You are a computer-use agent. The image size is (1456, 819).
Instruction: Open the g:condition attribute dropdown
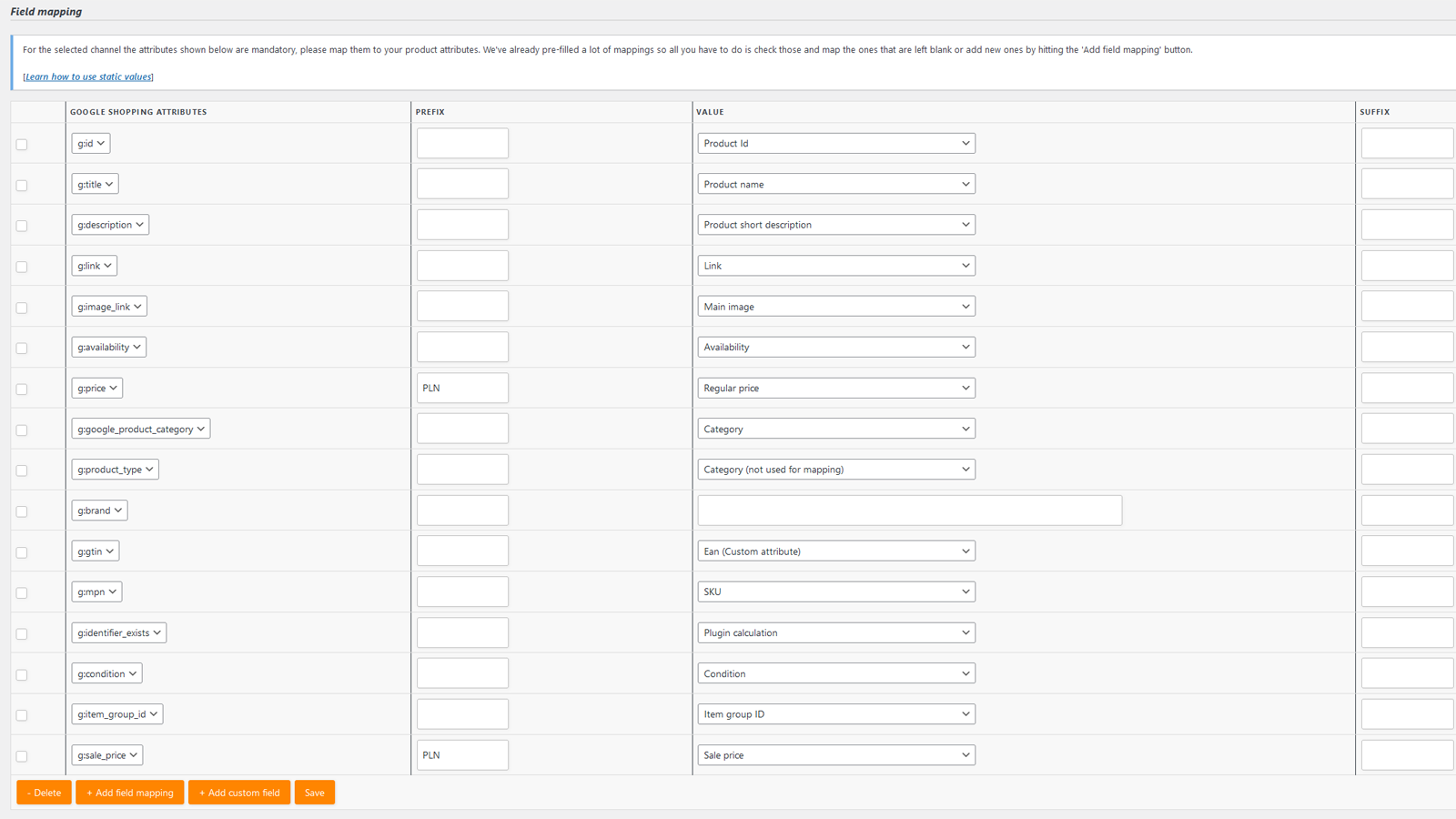pyautogui.click(x=107, y=673)
